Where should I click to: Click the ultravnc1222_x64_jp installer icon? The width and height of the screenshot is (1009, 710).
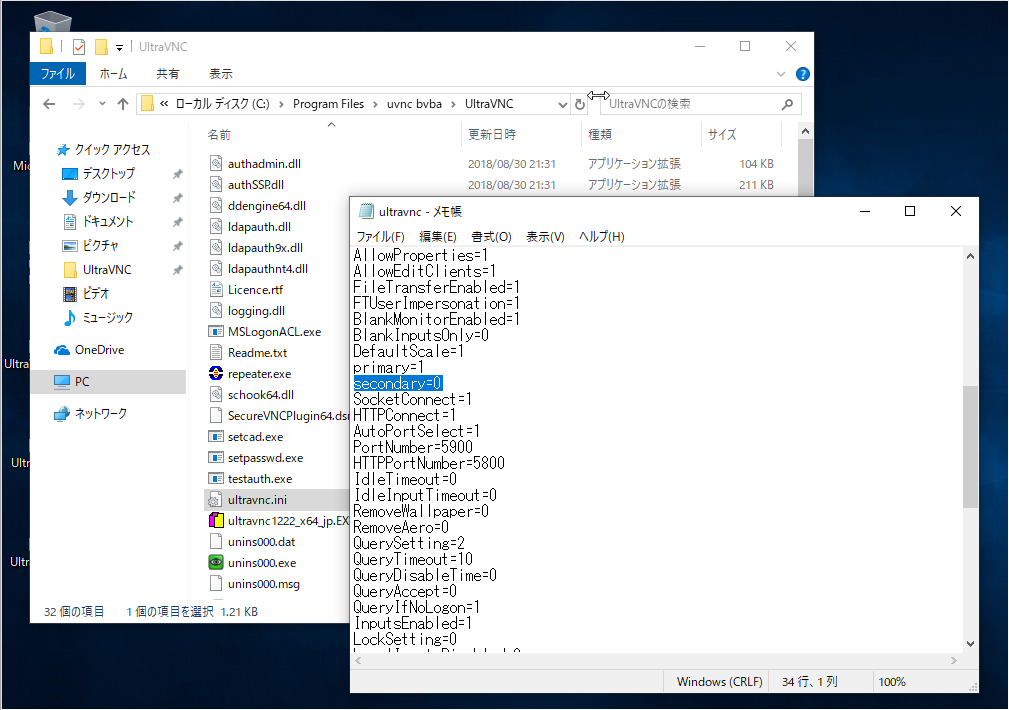[x=216, y=521]
